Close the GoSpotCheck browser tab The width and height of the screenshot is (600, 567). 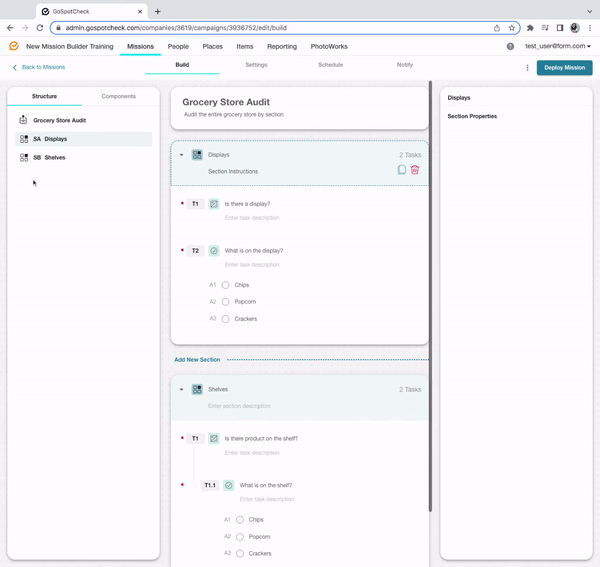click(140, 11)
